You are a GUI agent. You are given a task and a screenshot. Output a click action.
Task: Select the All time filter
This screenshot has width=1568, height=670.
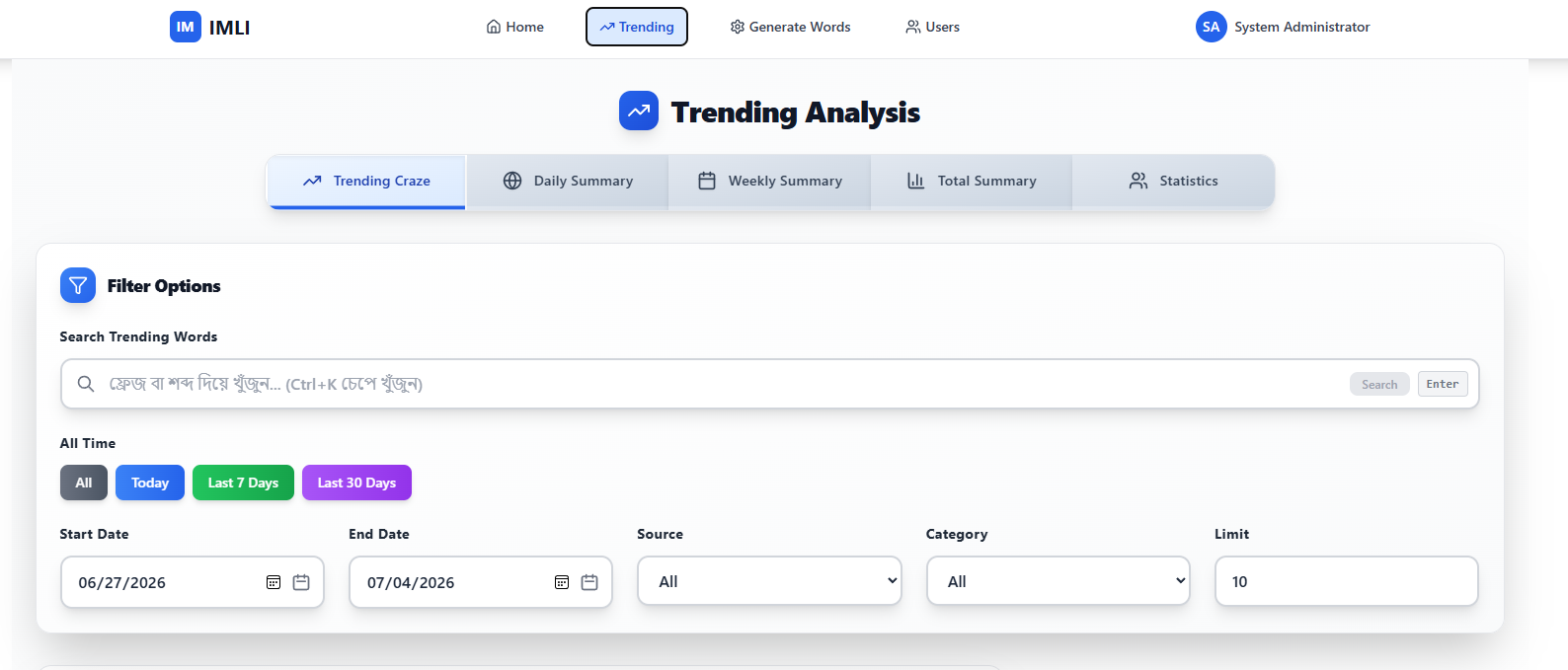(84, 483)
